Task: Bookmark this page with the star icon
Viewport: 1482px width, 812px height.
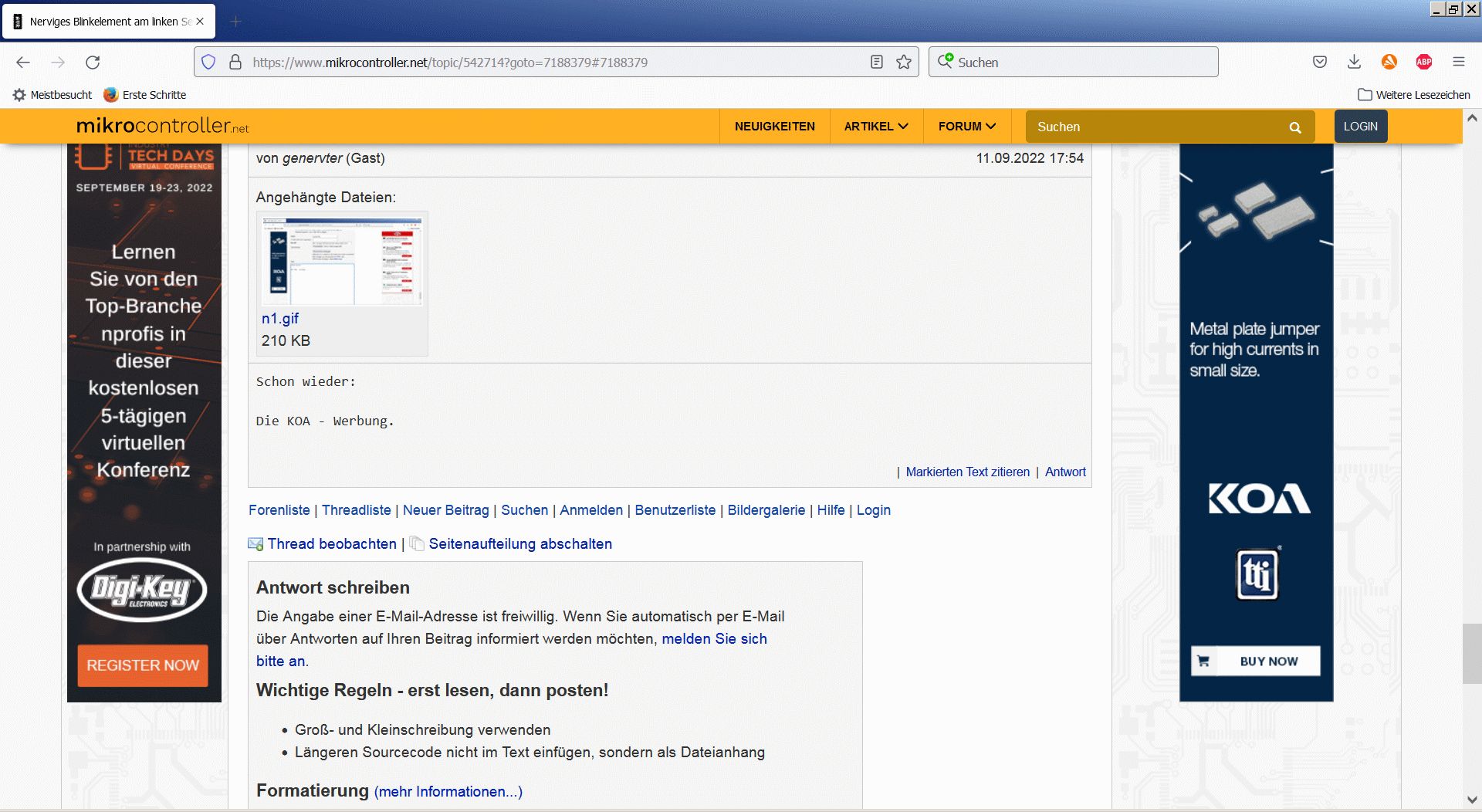Action: [904, 63]
